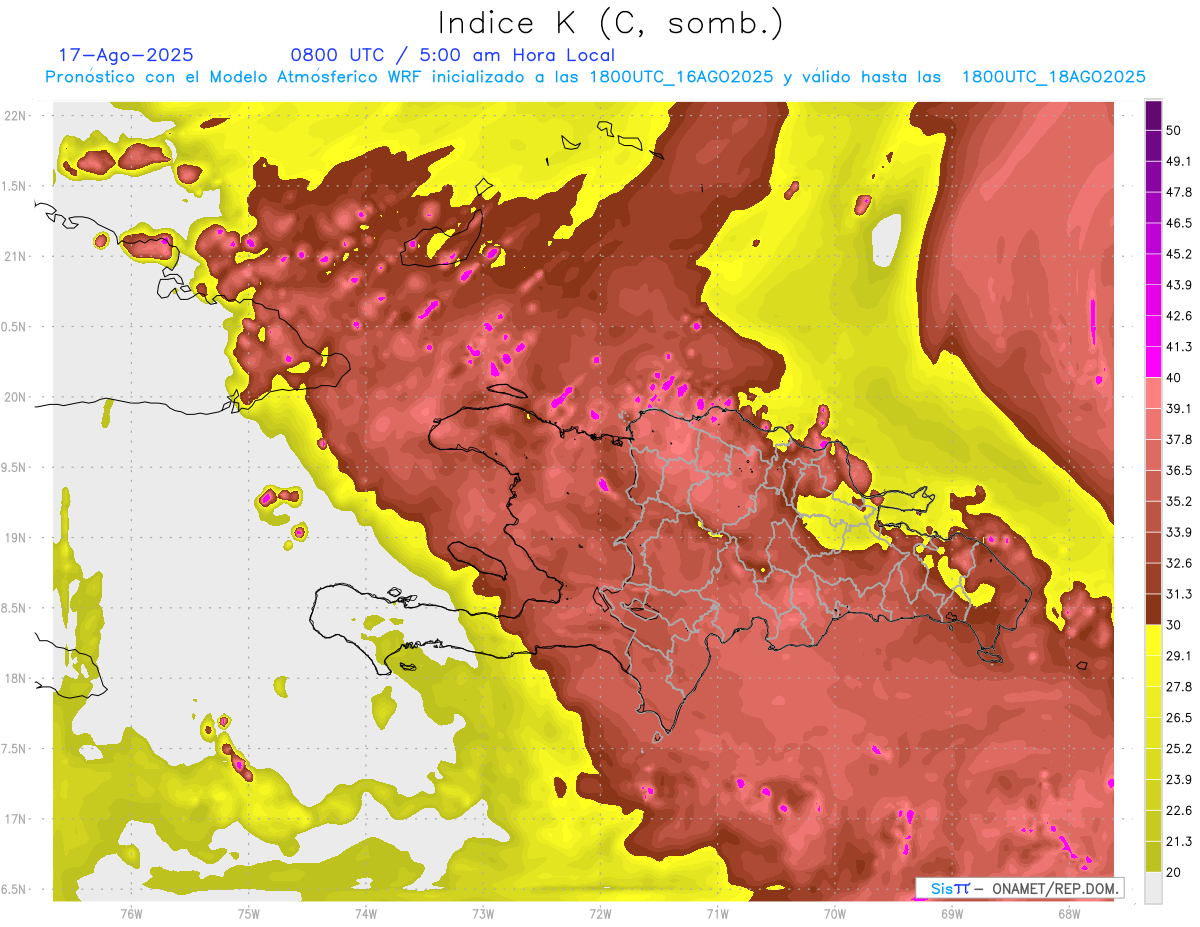Click the '1800UTC_16AGO2025' initialization time text
This screenshot has width=1200, height=927.
click(x=682, y=77)
